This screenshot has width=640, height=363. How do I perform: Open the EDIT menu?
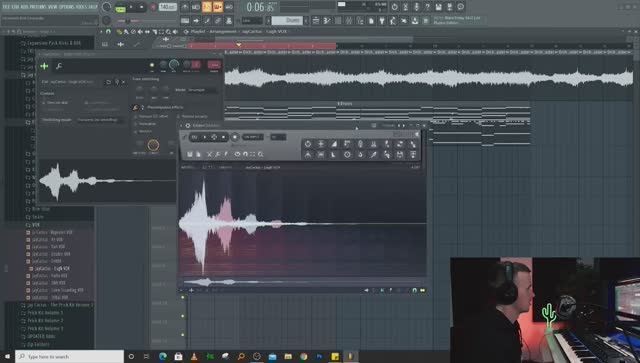coord(15,7)
